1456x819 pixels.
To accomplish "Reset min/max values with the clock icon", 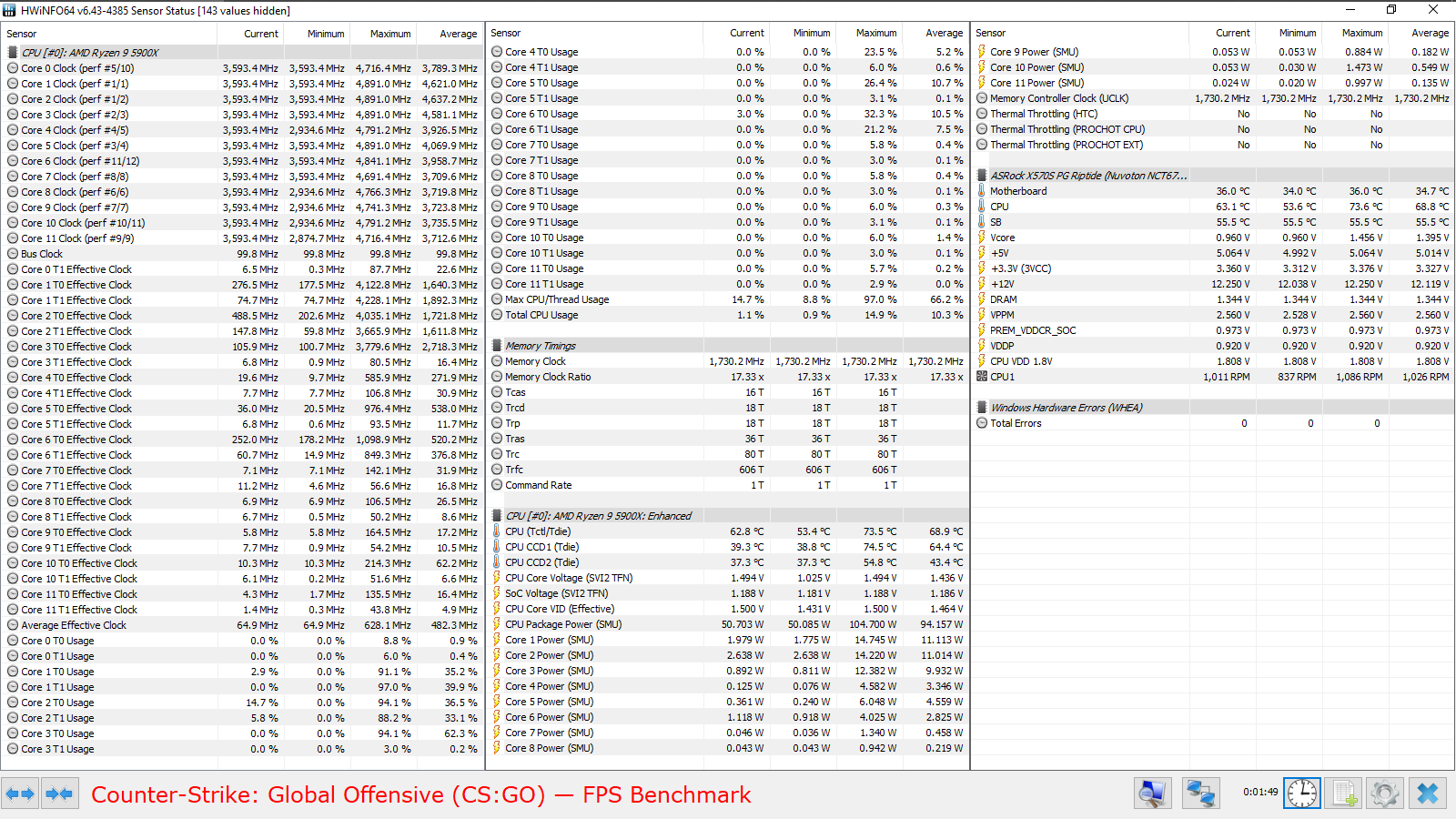I will tap(1302, 794).
